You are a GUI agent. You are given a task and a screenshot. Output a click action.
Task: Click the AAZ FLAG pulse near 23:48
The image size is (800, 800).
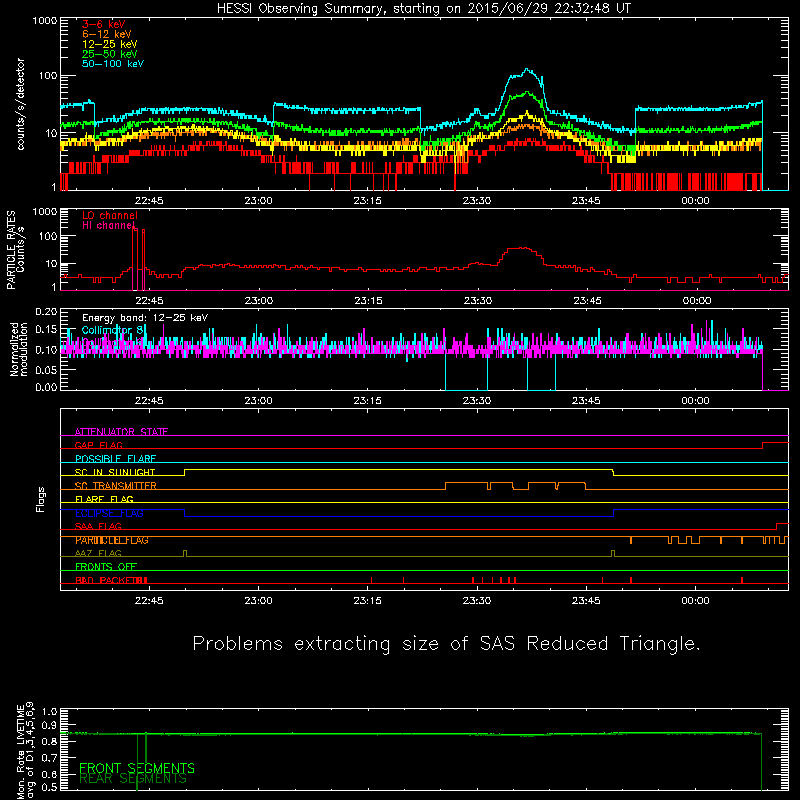click(x=613, y=554)
